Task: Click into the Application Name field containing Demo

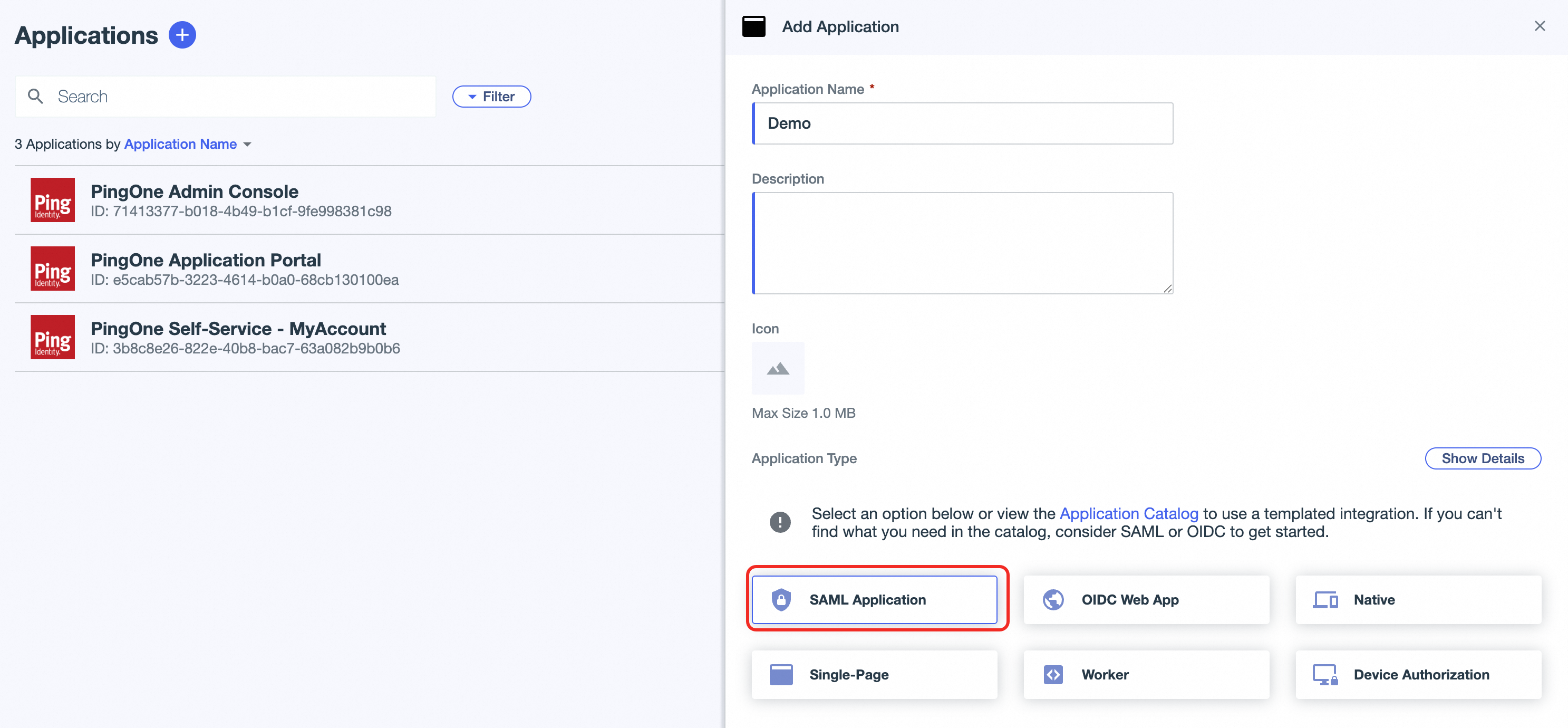Action: [962, 123]
